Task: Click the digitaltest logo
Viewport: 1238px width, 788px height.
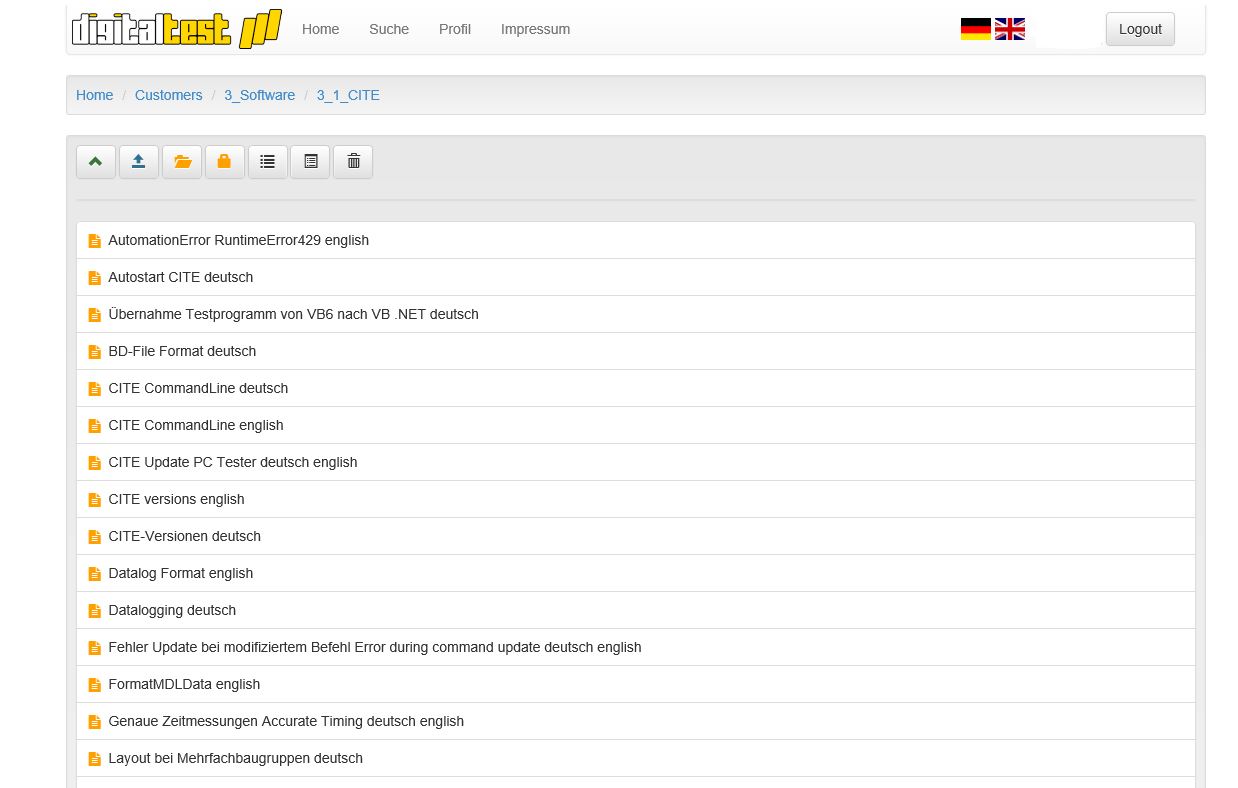Action: tap(176, 29)
